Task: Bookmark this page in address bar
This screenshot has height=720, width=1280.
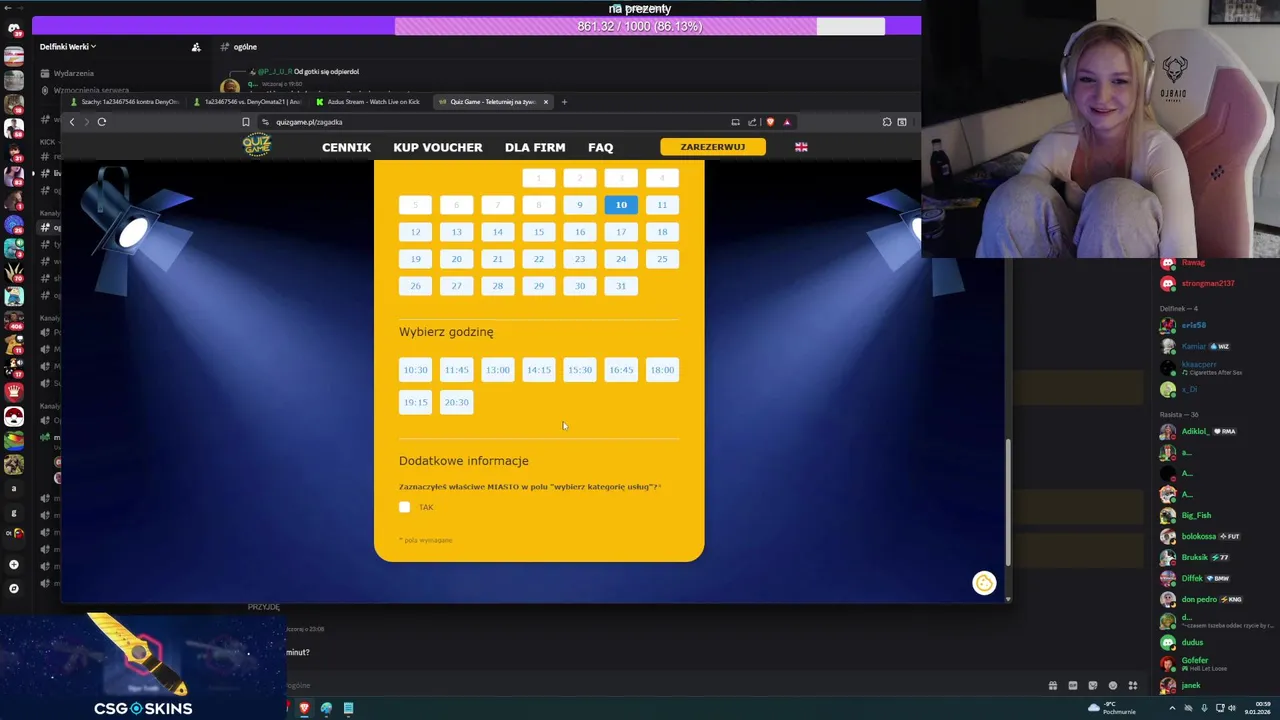Action: [x=245, y=122]
